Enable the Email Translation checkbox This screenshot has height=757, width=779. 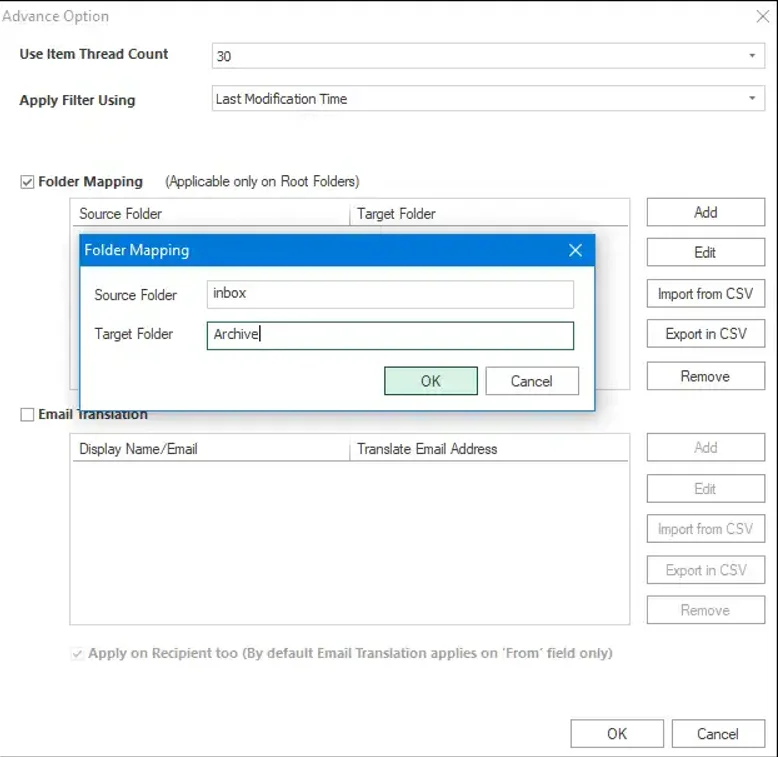[27, 414]
